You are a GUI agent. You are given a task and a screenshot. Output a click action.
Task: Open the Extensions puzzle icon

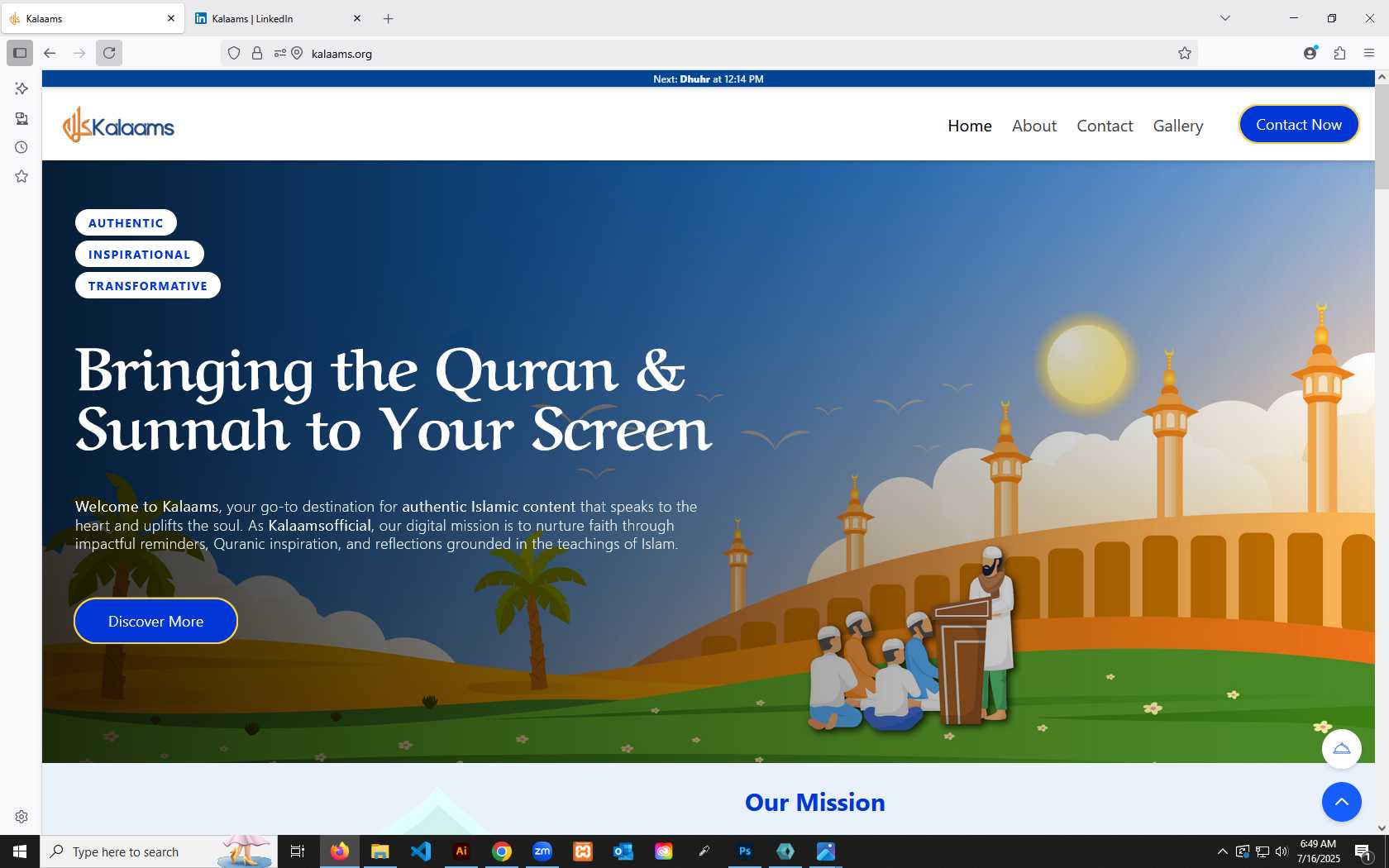pos(1339,53)
